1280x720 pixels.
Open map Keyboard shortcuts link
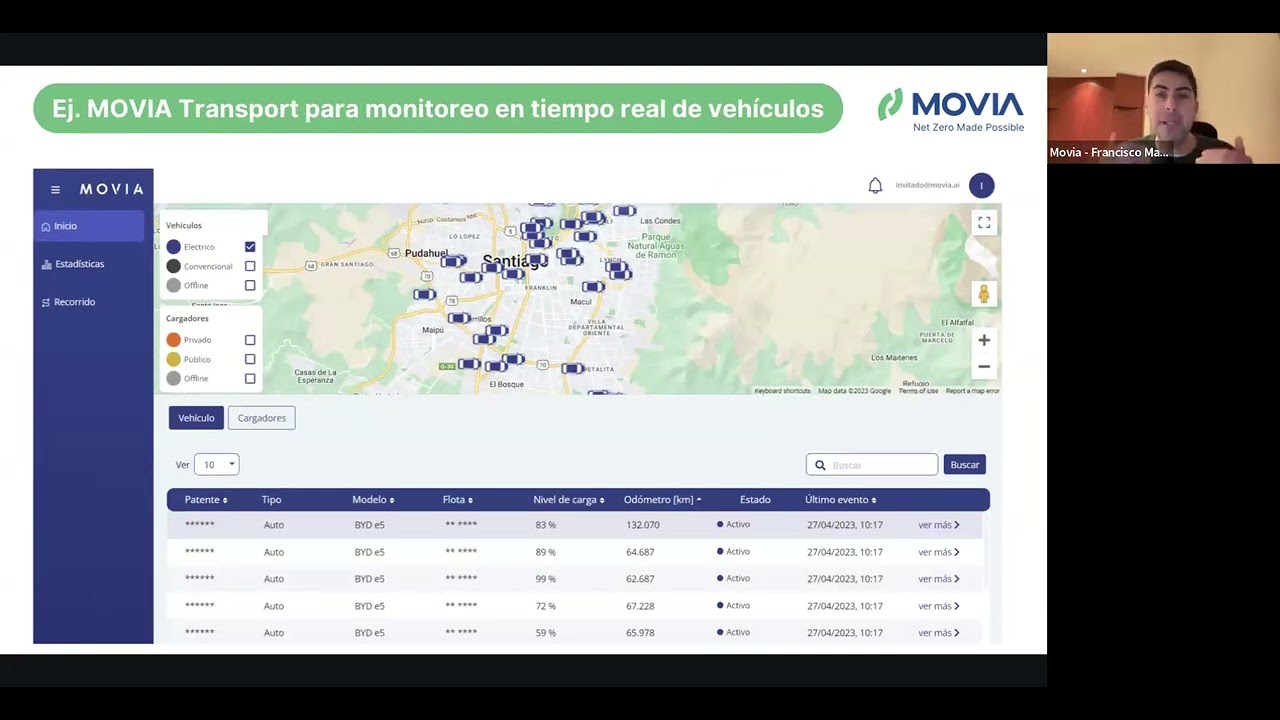point(782,391)
